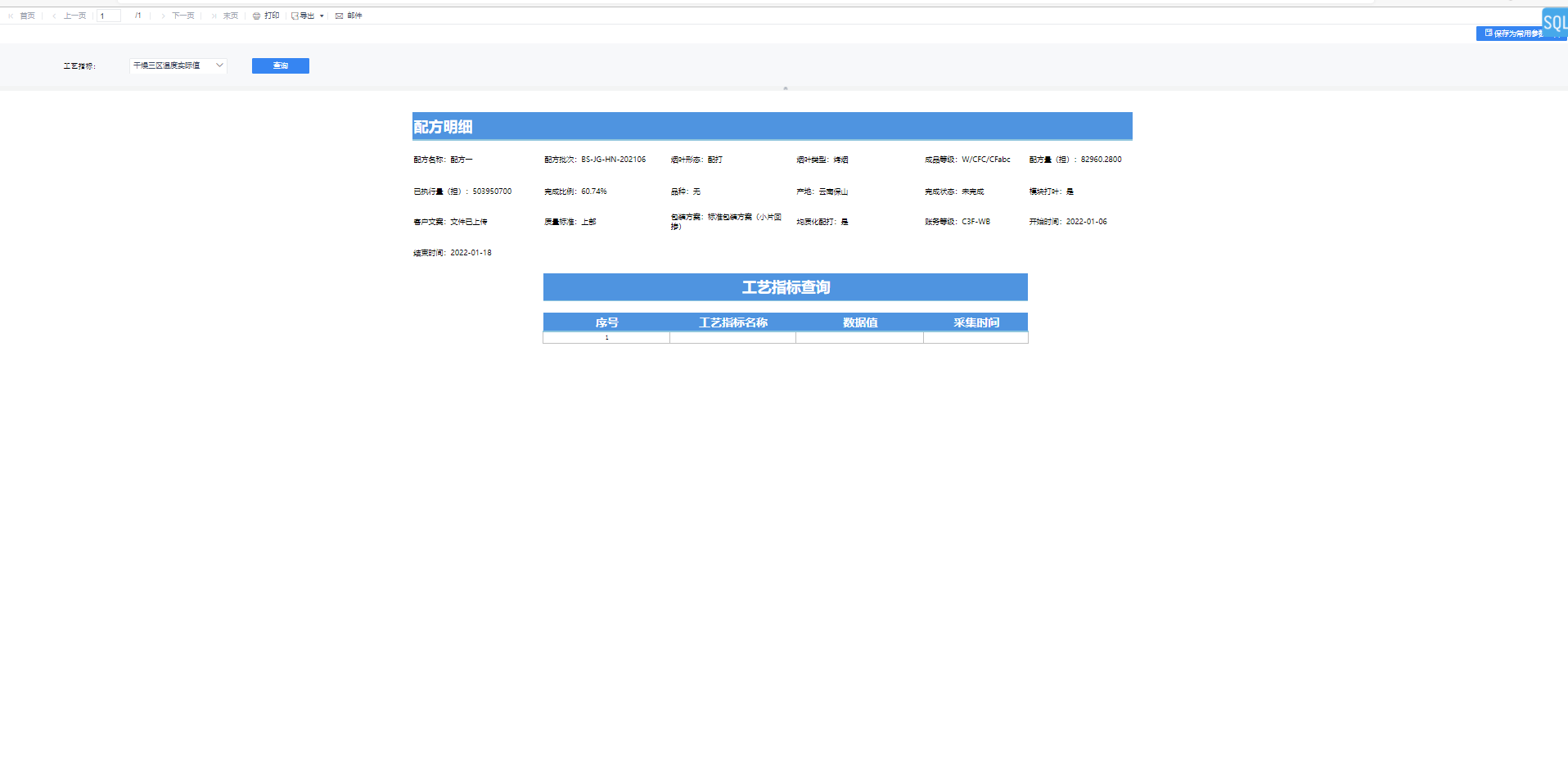Jump to last page (末页)
1568x766 pixels.
[x=225, y=16]
